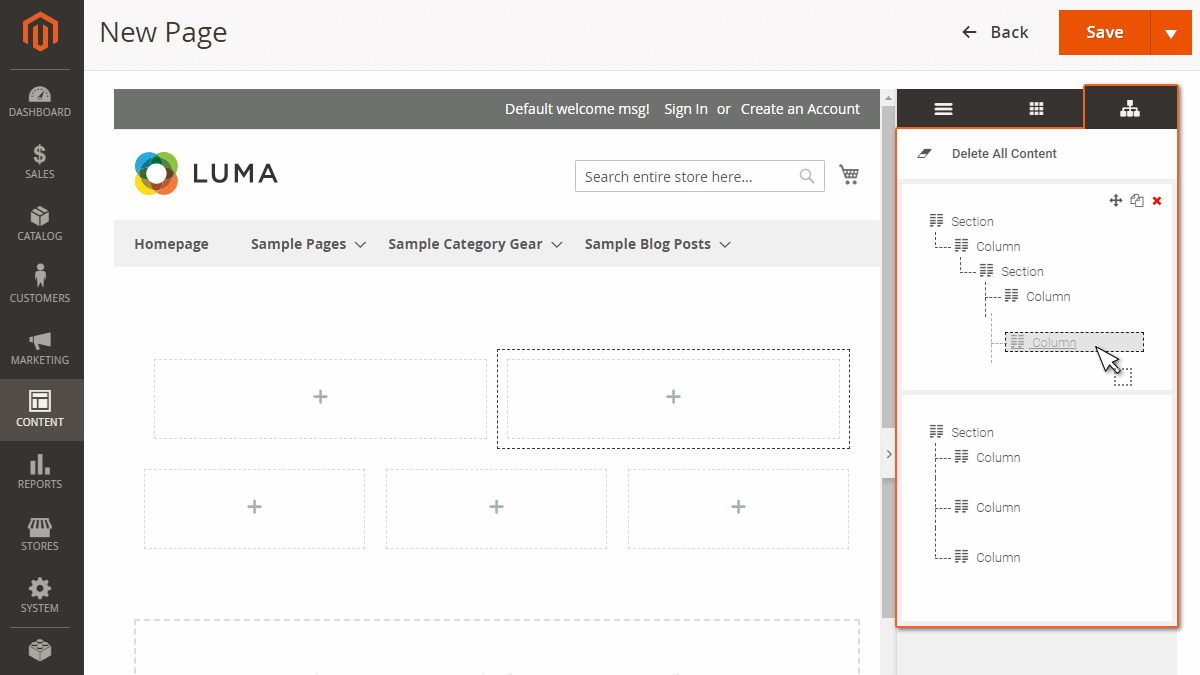Click the Sign In link in the preview
Viewport: 1200px width, 675px height.
686,109
